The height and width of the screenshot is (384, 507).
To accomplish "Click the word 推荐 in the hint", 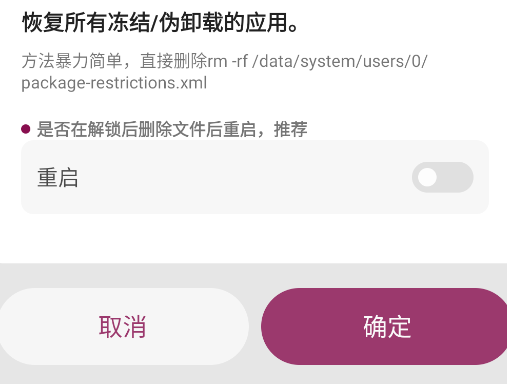I will click(290, 129).
